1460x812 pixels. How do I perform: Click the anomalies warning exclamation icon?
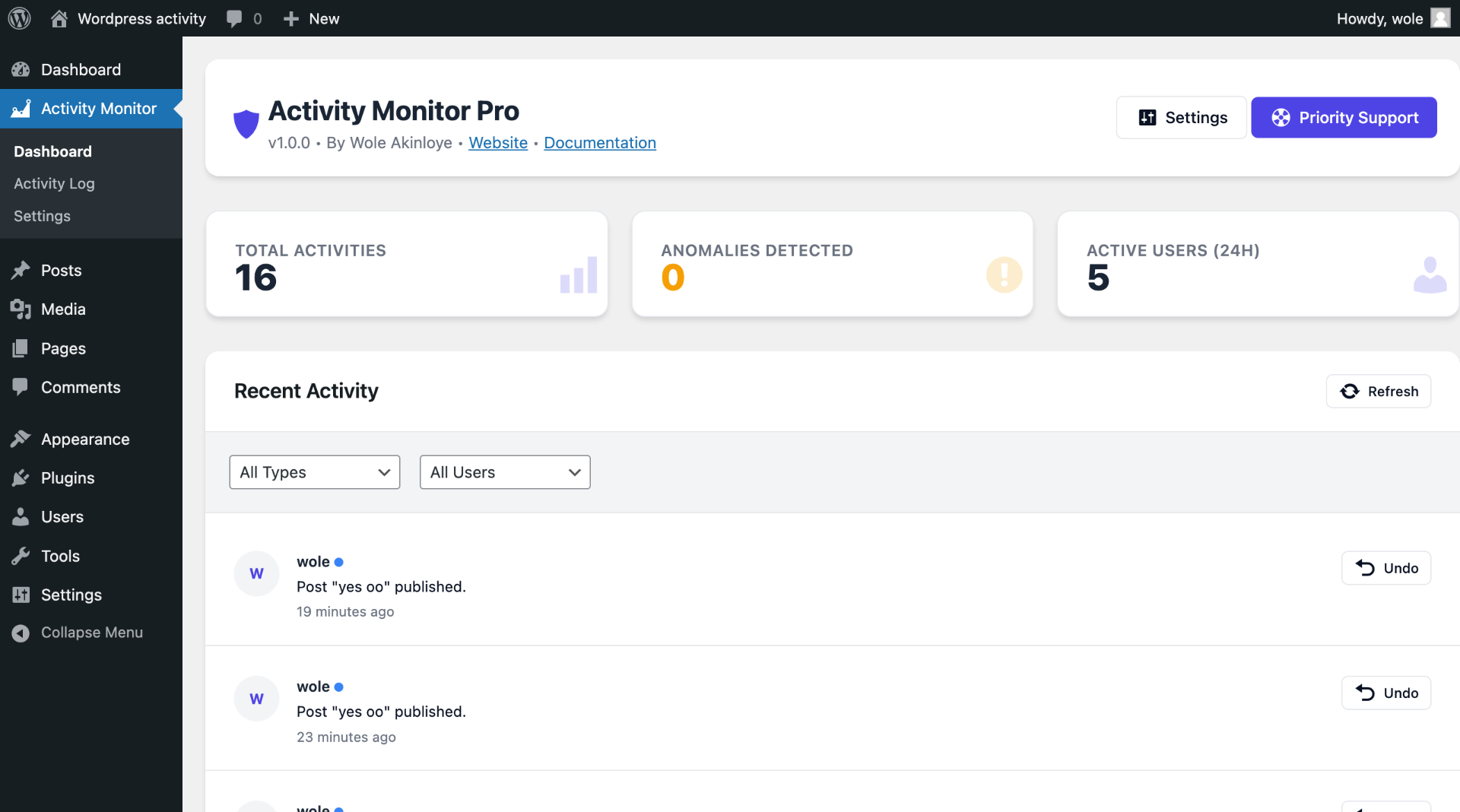pyautogui.click(x=1004, y=274)
